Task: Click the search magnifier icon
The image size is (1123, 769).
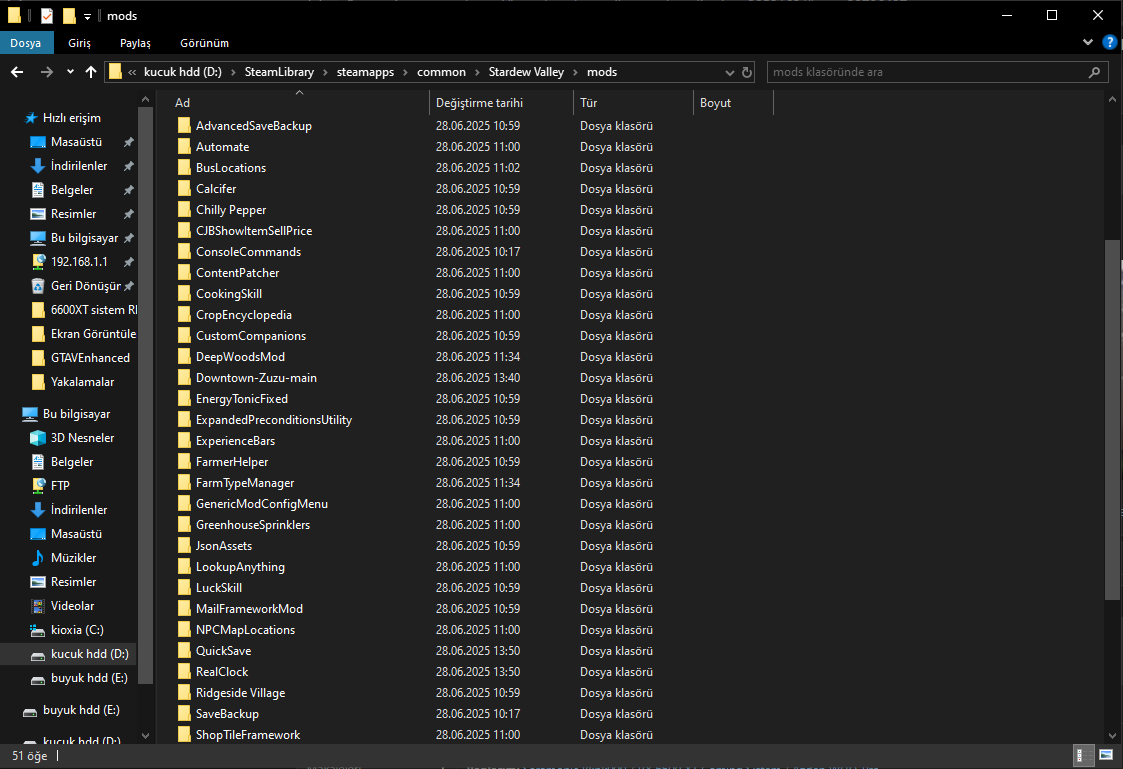Action: click(1094, 72)
